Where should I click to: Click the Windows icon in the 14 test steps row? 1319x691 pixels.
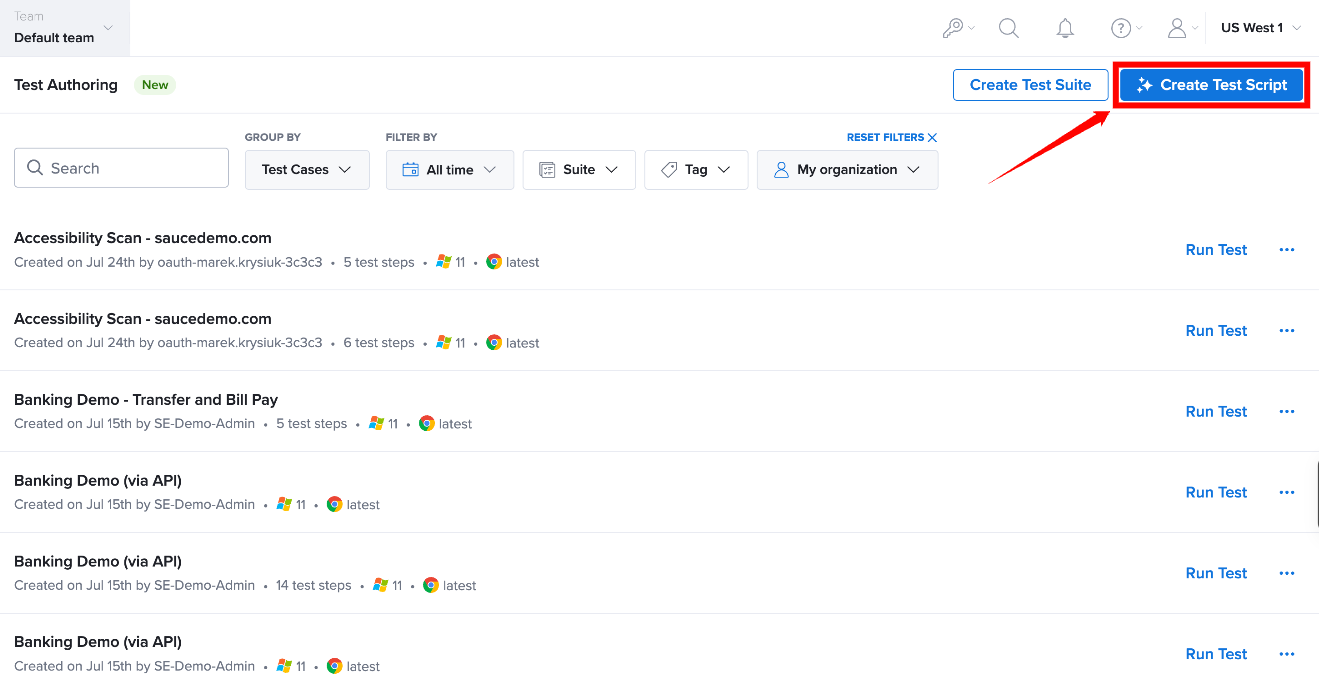pos(381,585)
